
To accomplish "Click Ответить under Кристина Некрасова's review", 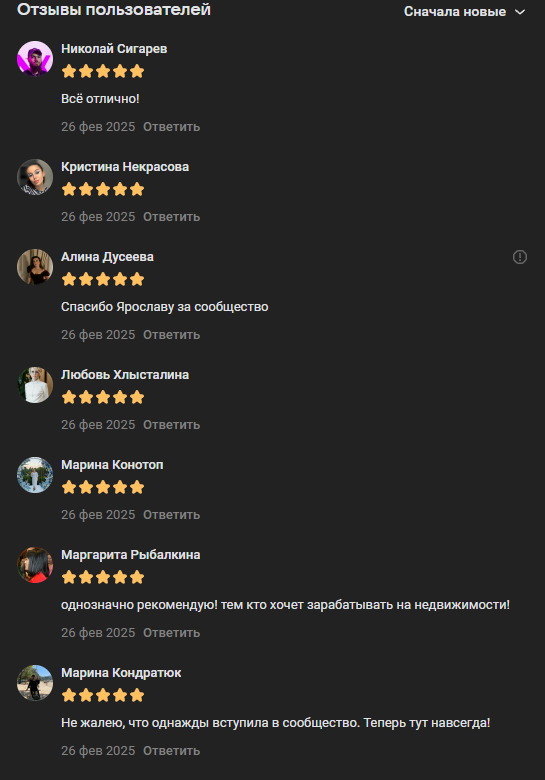I will pos(172,217).
